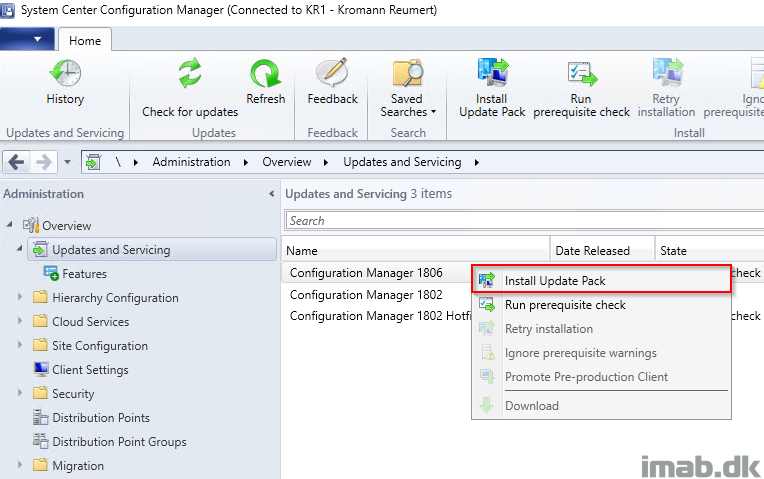The image size is (764, 479).
Task: Open Distribution Point Groups node
Action: [110, 441]
